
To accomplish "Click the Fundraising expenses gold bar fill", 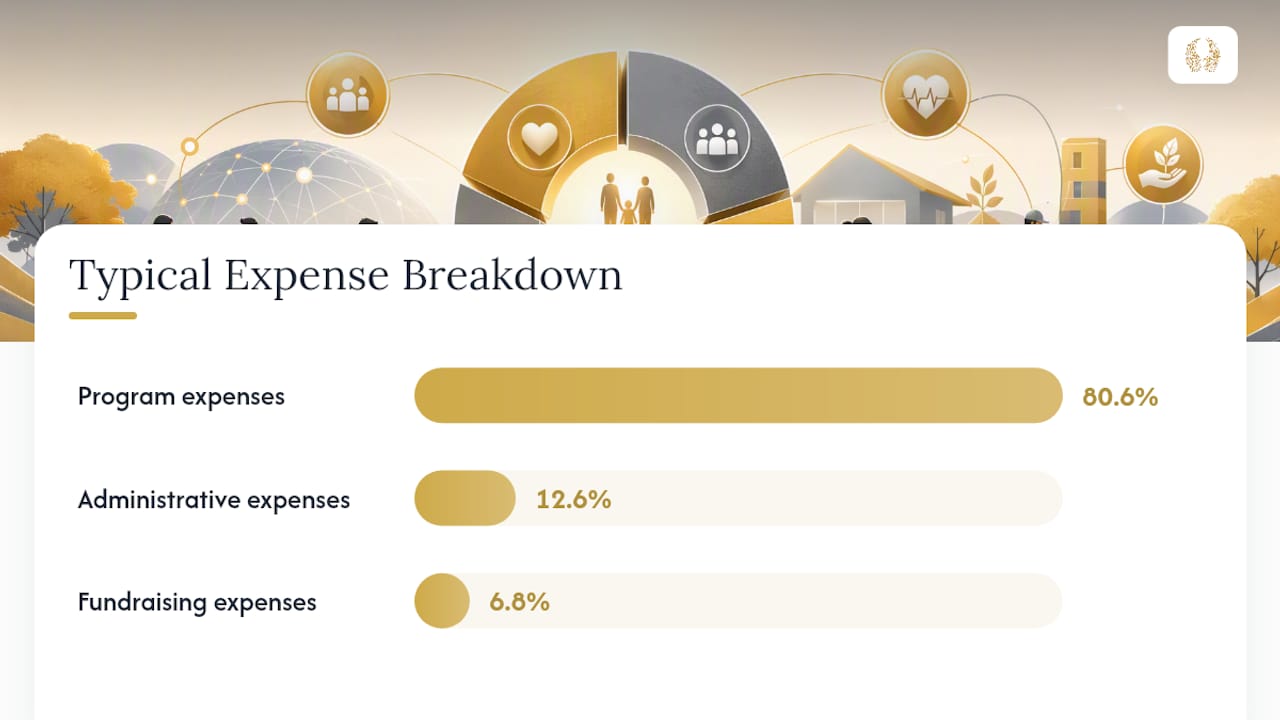I will [442, 601].
